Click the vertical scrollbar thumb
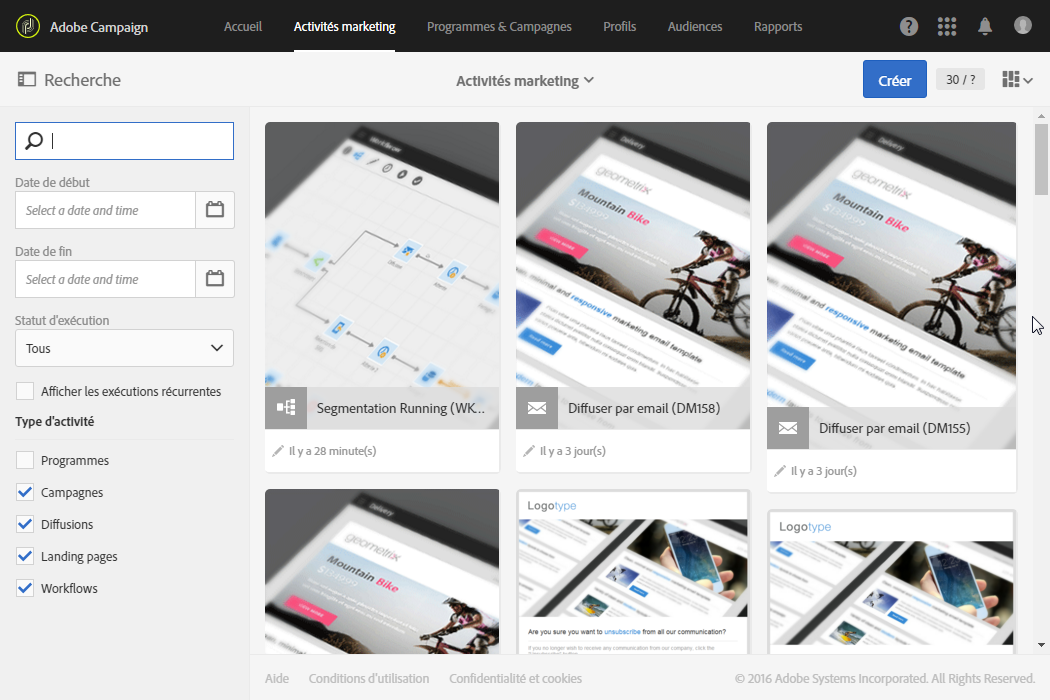The height and width of the screenshot is (700, 1050). 1041,159
